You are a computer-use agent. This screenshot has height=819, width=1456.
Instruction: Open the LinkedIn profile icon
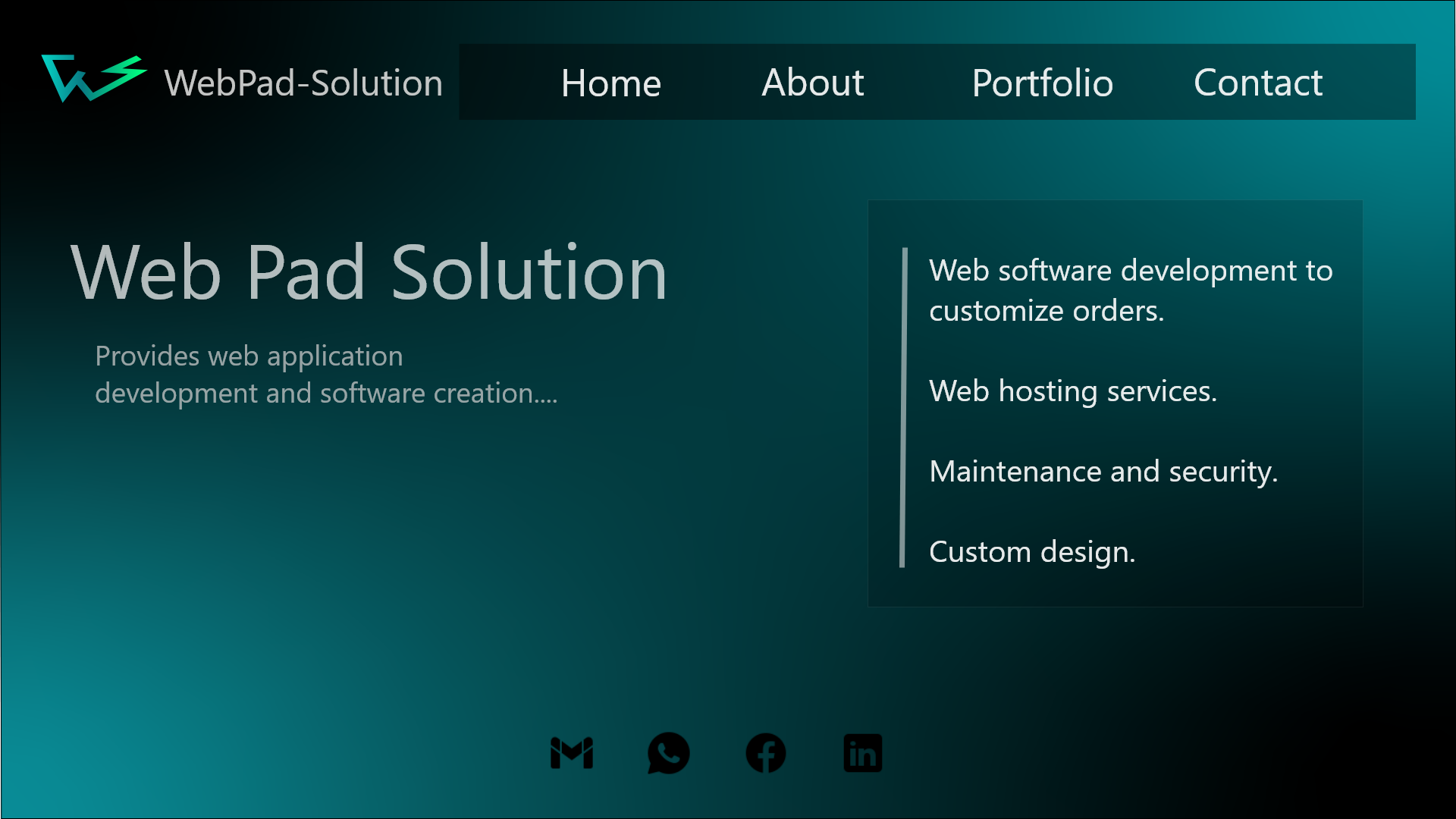coord(863,753)
